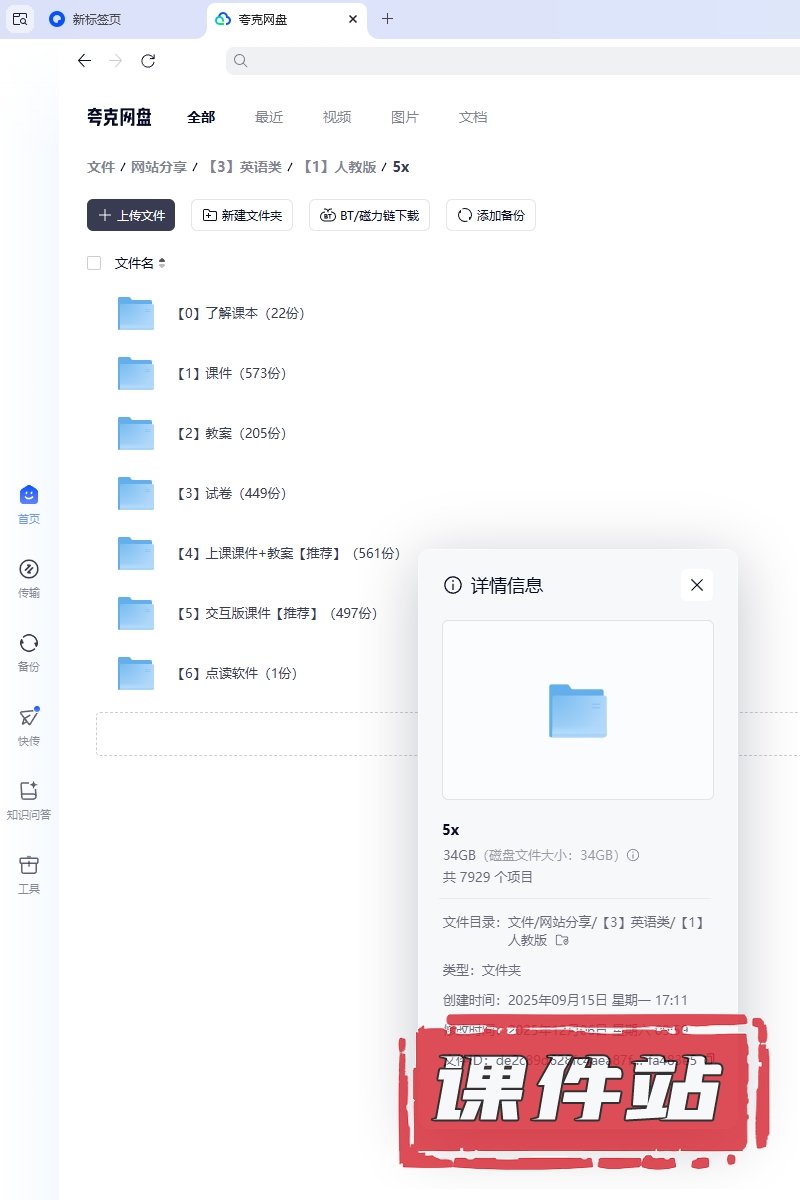Open the 知识问答 sidebar icon
This screenshot has height=1200, width=800.
tap(29, 792)
